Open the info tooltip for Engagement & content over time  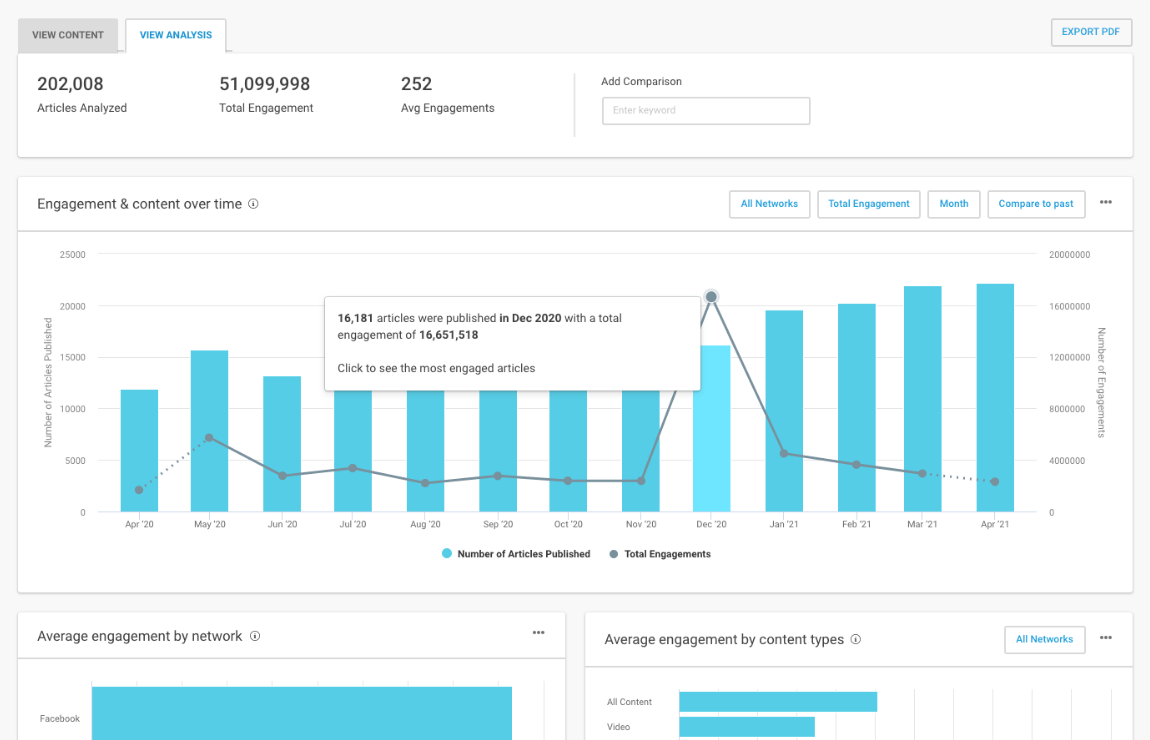click(252, 203)
